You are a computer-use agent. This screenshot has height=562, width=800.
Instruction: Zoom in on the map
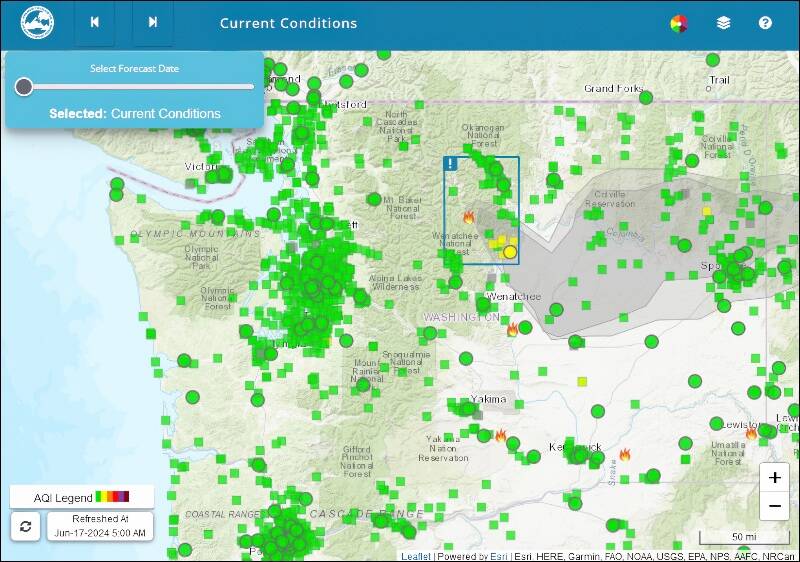pyautogui.click(x=774, y=478)
